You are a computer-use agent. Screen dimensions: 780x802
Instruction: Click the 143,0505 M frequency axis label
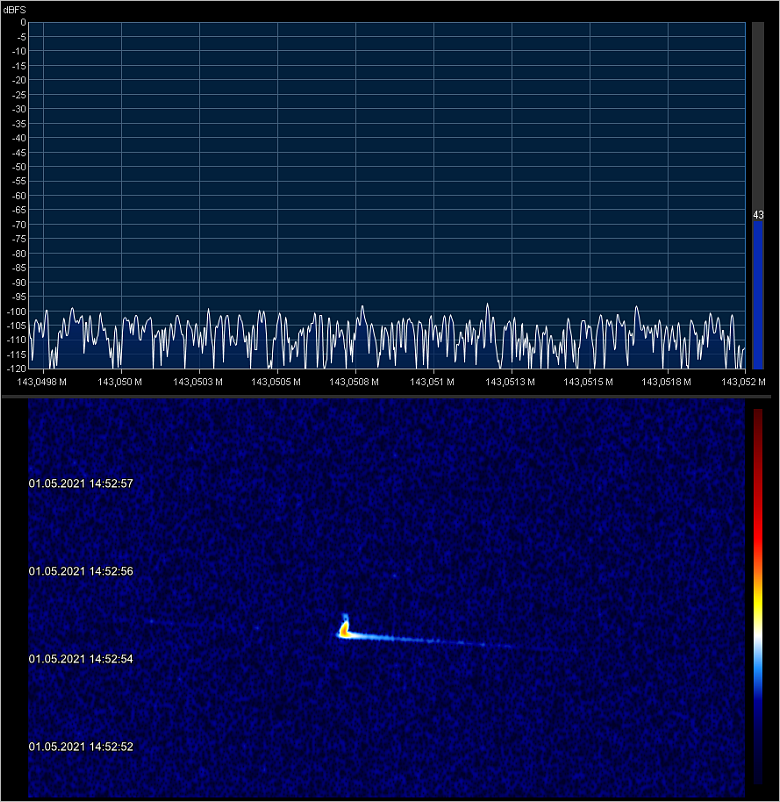coord(278,381)
